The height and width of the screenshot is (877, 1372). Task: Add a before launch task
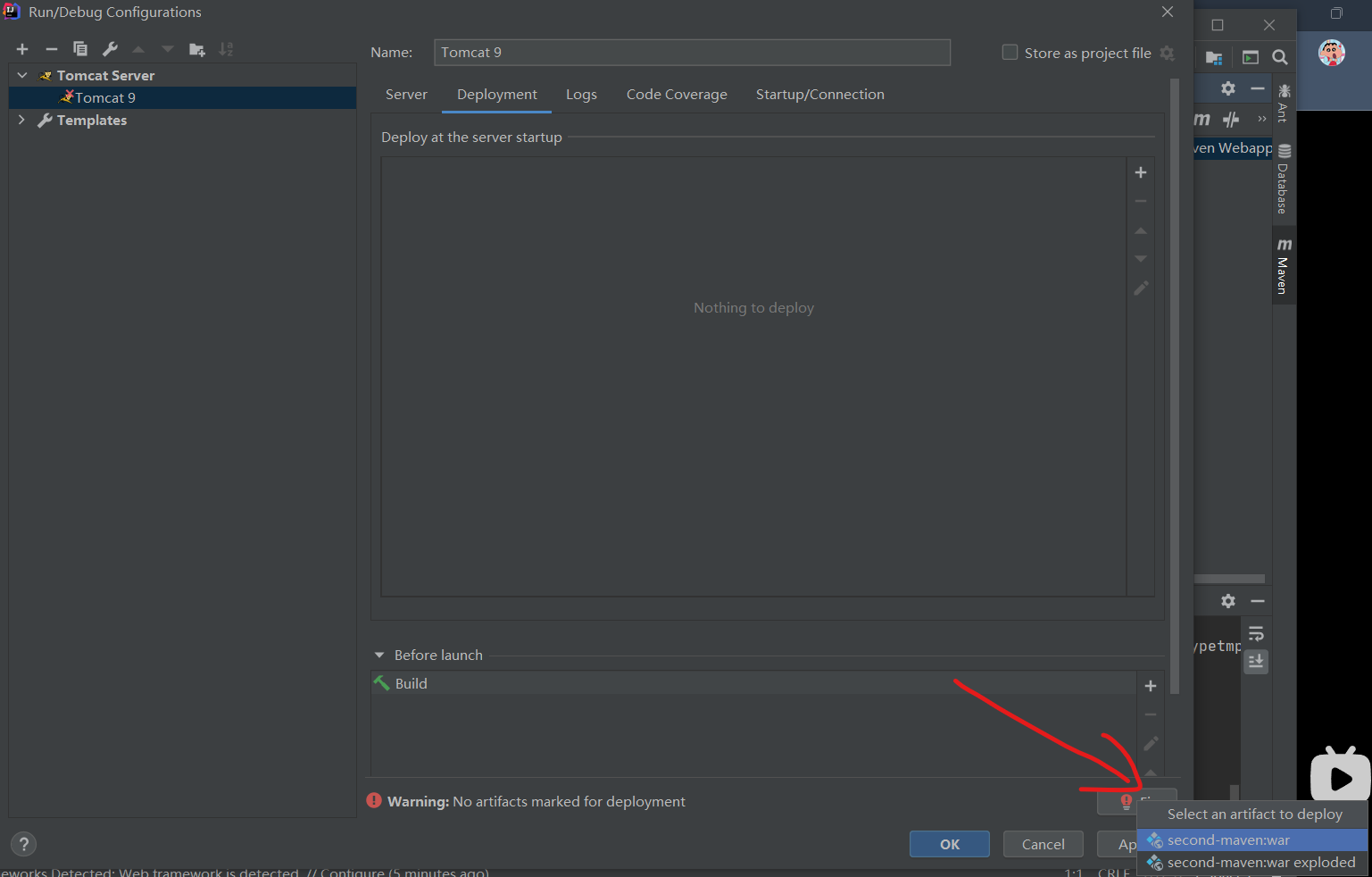[1151, 686]
